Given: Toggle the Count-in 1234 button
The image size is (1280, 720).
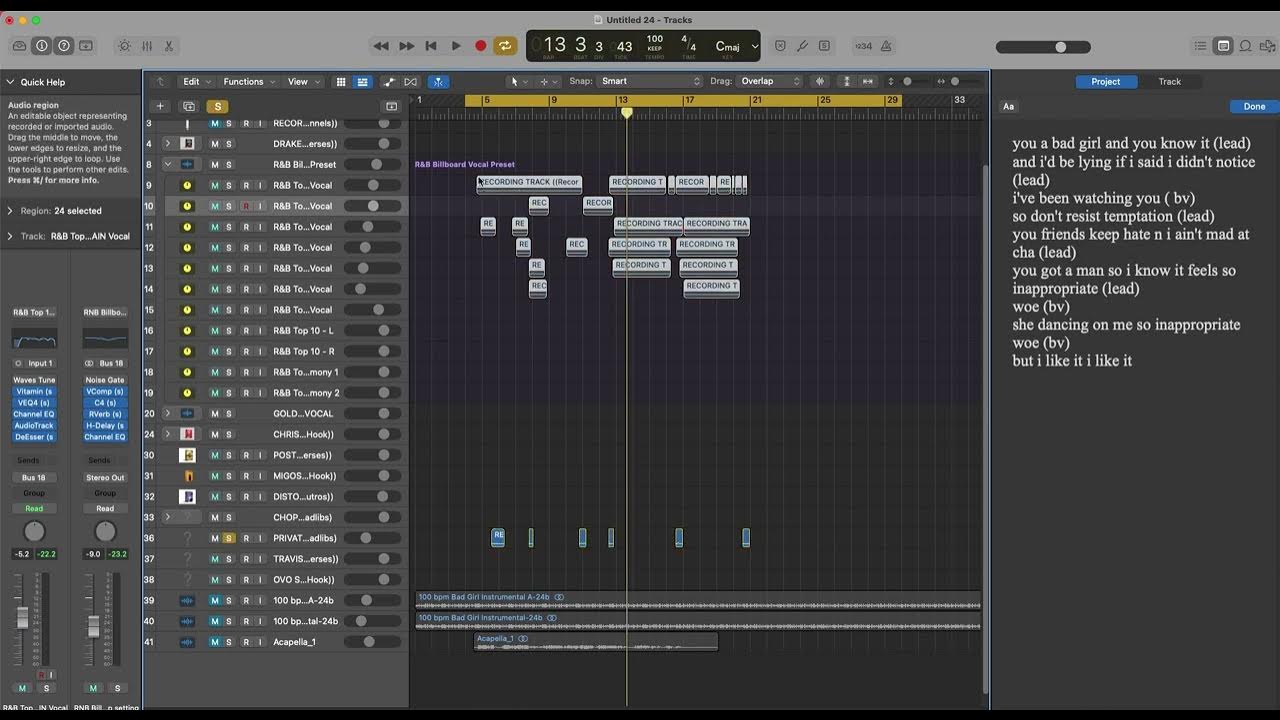Looking at the screenshot, I should (x=863, y=46).
